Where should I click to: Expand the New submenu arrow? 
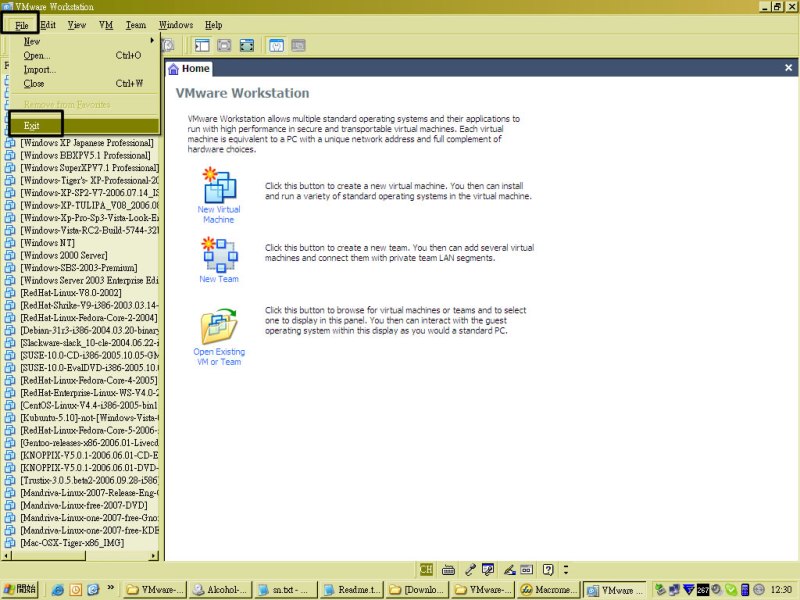[152, 40]
